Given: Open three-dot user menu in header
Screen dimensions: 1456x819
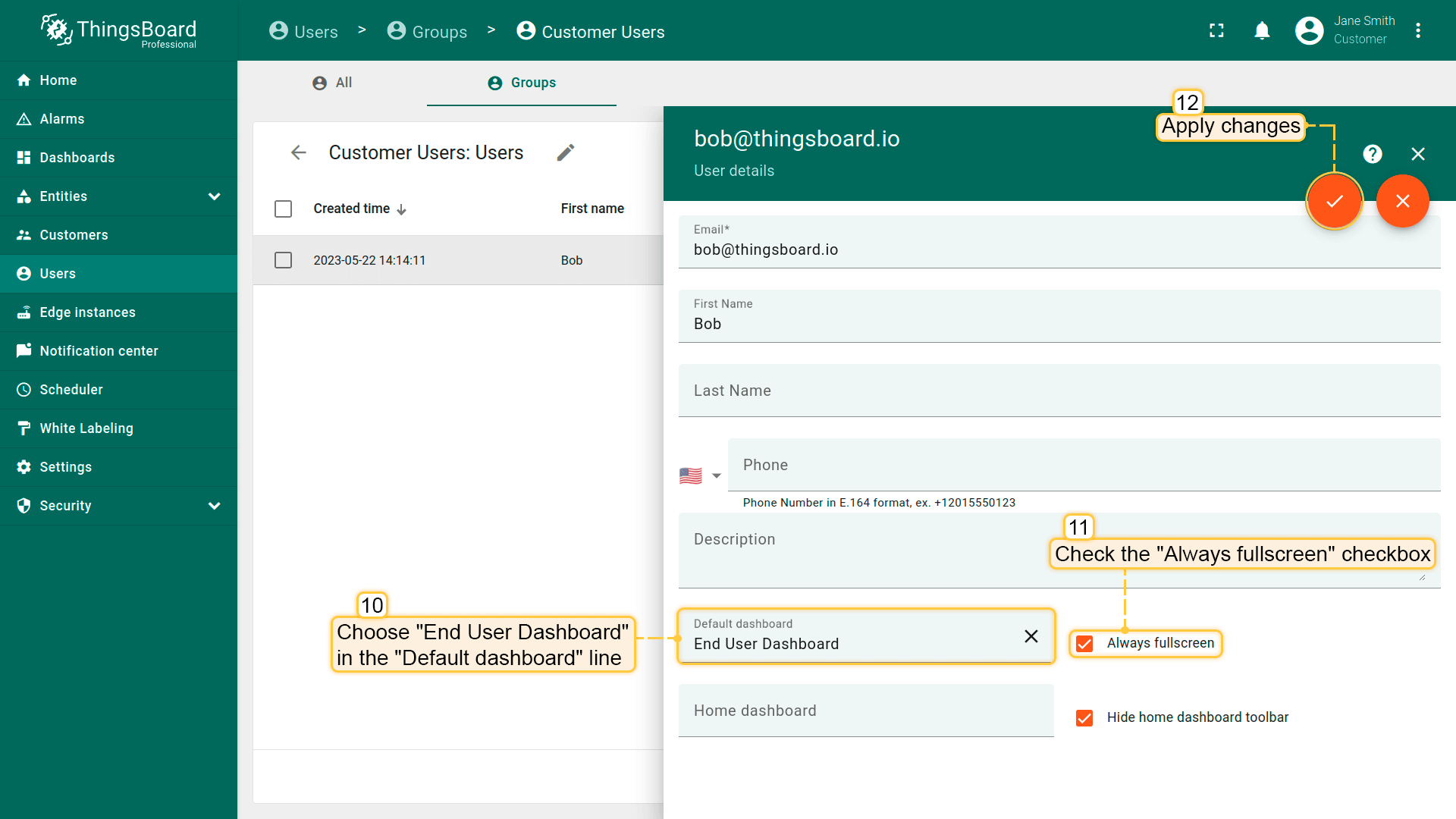Looking at the screenshot, I should click(1418, 30).
